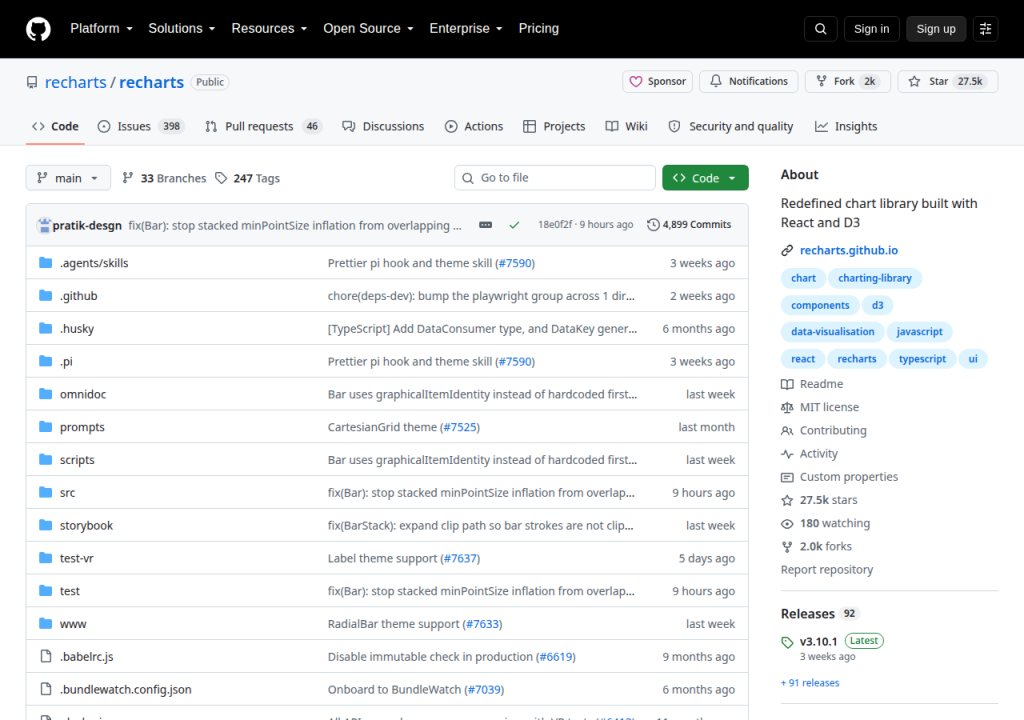Fork the repository button

tap(848, 81)
